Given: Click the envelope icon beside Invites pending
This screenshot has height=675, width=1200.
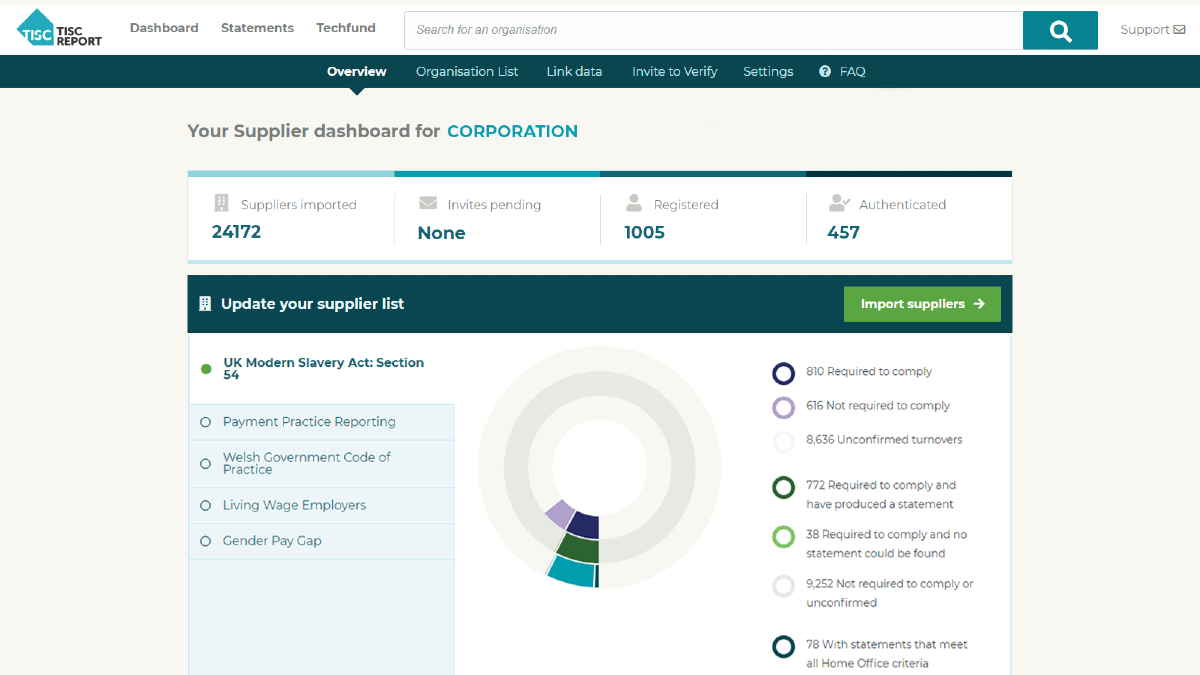Looking at the screenshot, I should (427, 203).
